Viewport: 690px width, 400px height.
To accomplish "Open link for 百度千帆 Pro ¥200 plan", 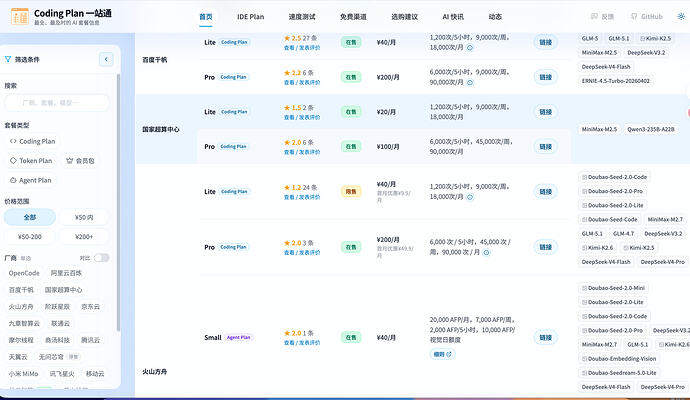I will point(545,77).
